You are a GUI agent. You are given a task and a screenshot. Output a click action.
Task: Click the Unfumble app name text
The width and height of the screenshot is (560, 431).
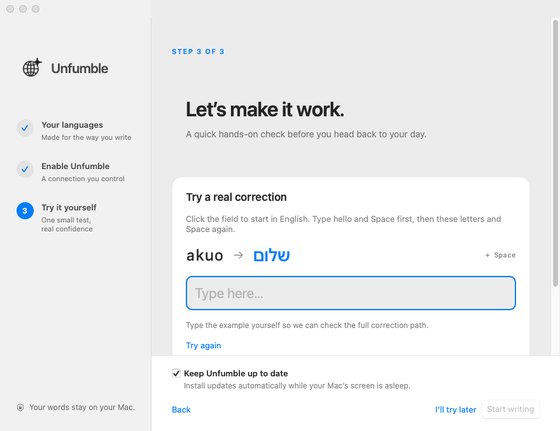(x=80, y=69)
